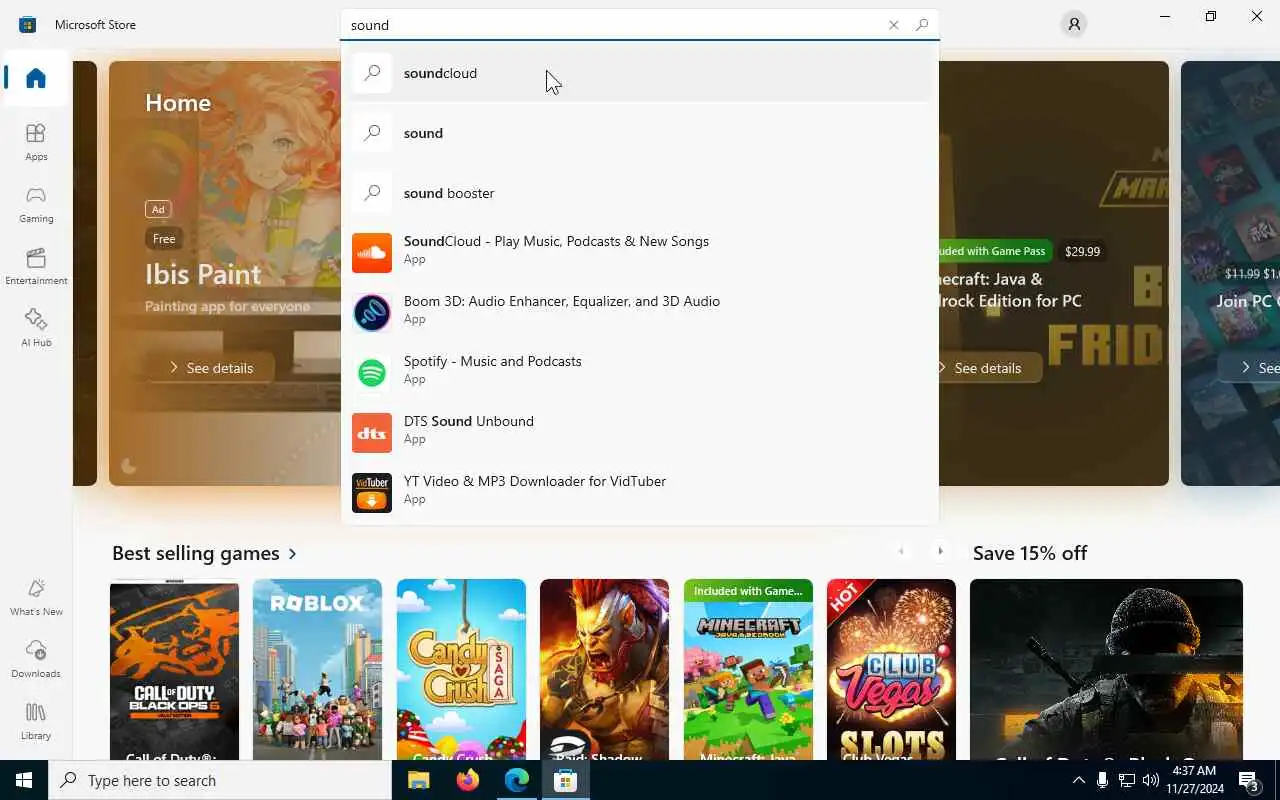Click the taskbar 'Type here to search' box
Viewport: 1280px width, 800px height.
pos(220,780)
